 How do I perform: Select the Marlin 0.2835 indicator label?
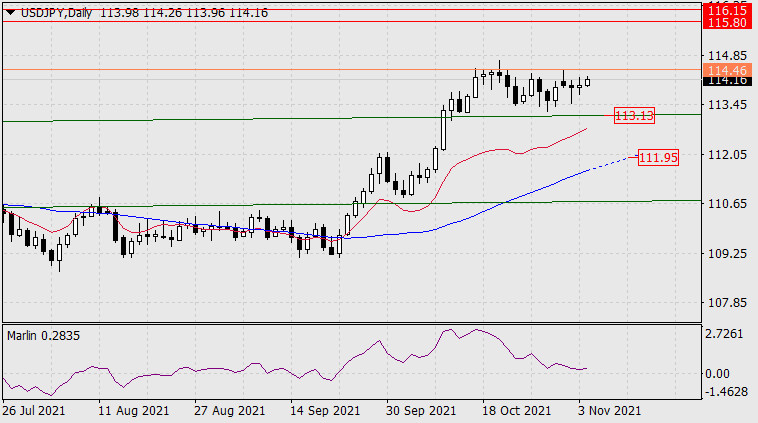tap(44, 335)
